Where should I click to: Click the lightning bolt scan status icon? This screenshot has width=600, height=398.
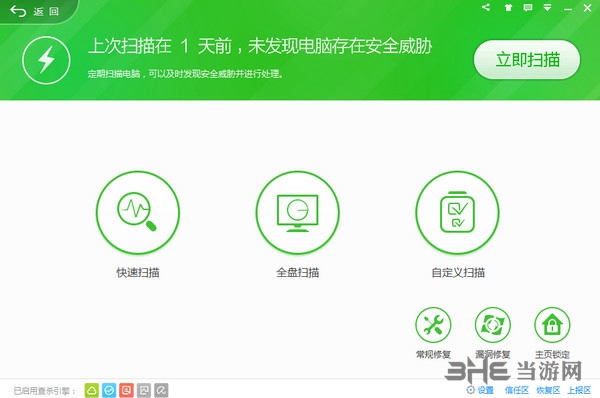46,60
